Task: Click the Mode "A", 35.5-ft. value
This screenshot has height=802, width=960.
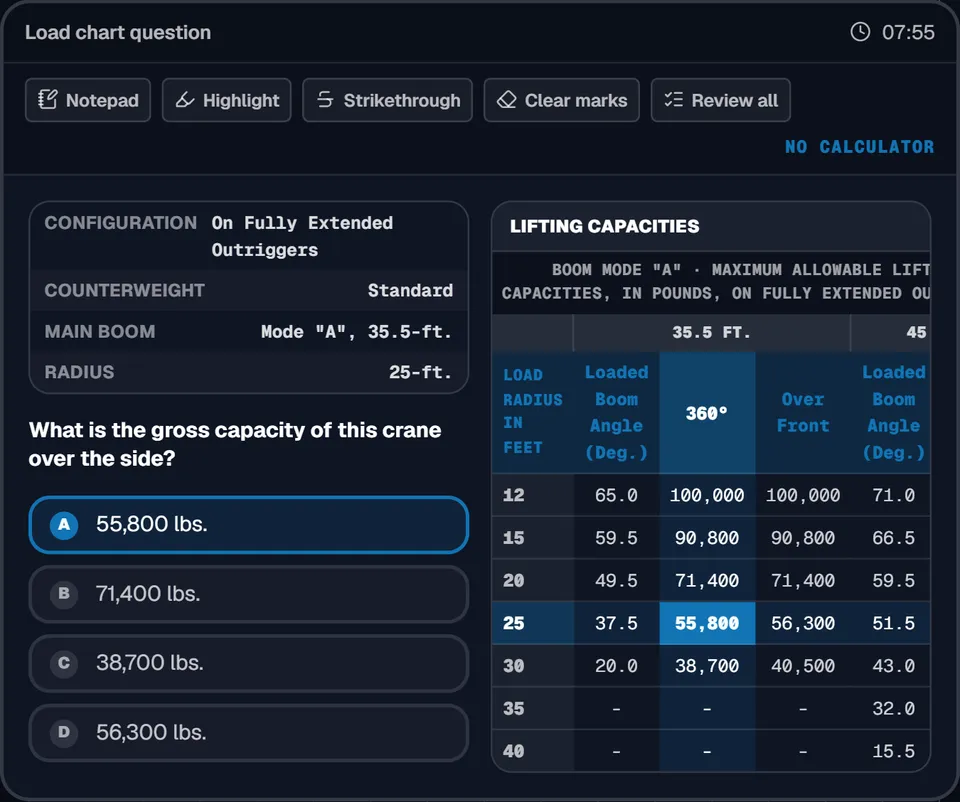Action: pyautogui.click(x=356, y=332)
